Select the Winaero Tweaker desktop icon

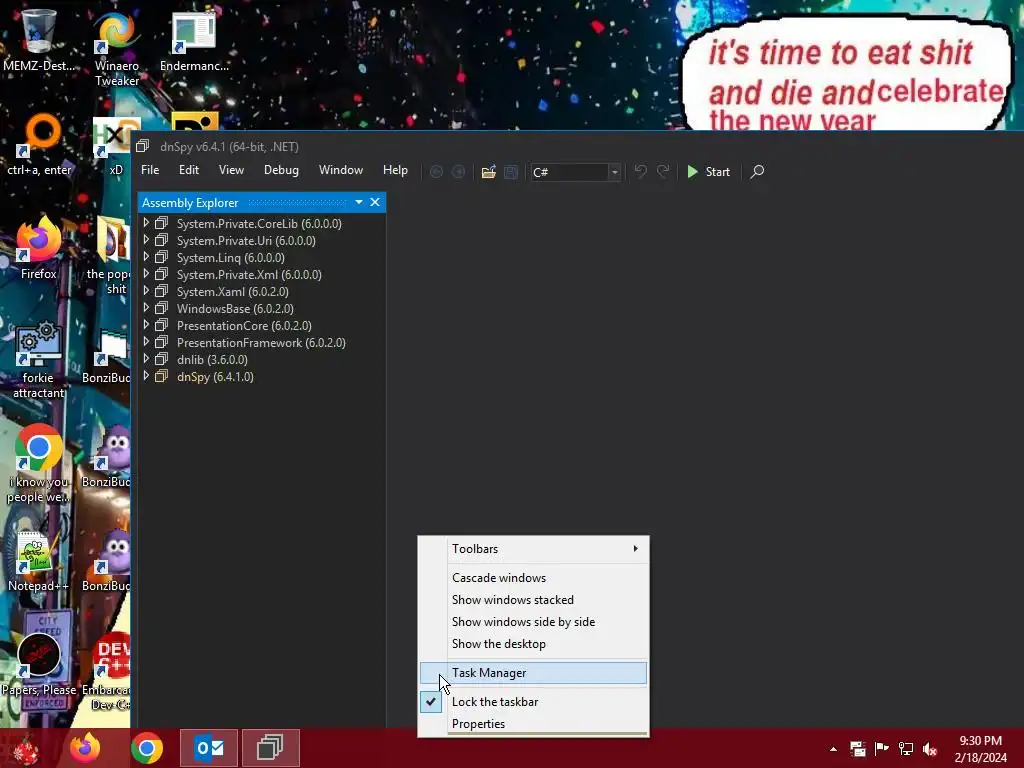click(x=116, y=48)
